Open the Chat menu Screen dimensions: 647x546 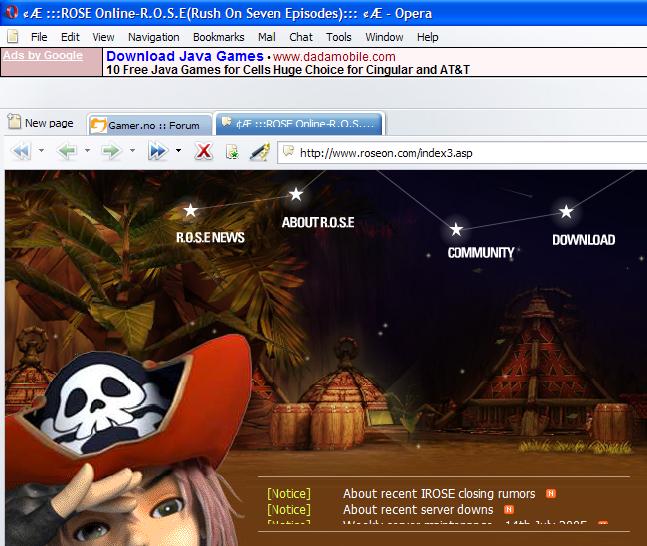[301, 37]
